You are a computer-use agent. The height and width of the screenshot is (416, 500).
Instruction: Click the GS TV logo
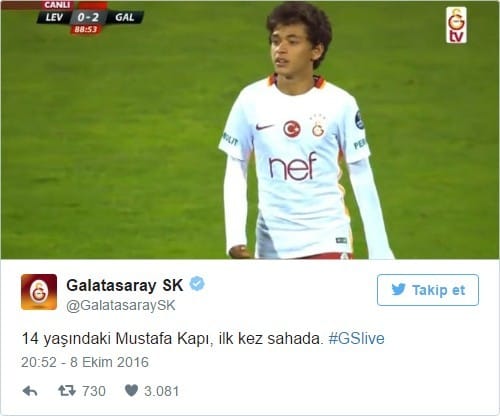pos(456,25)
